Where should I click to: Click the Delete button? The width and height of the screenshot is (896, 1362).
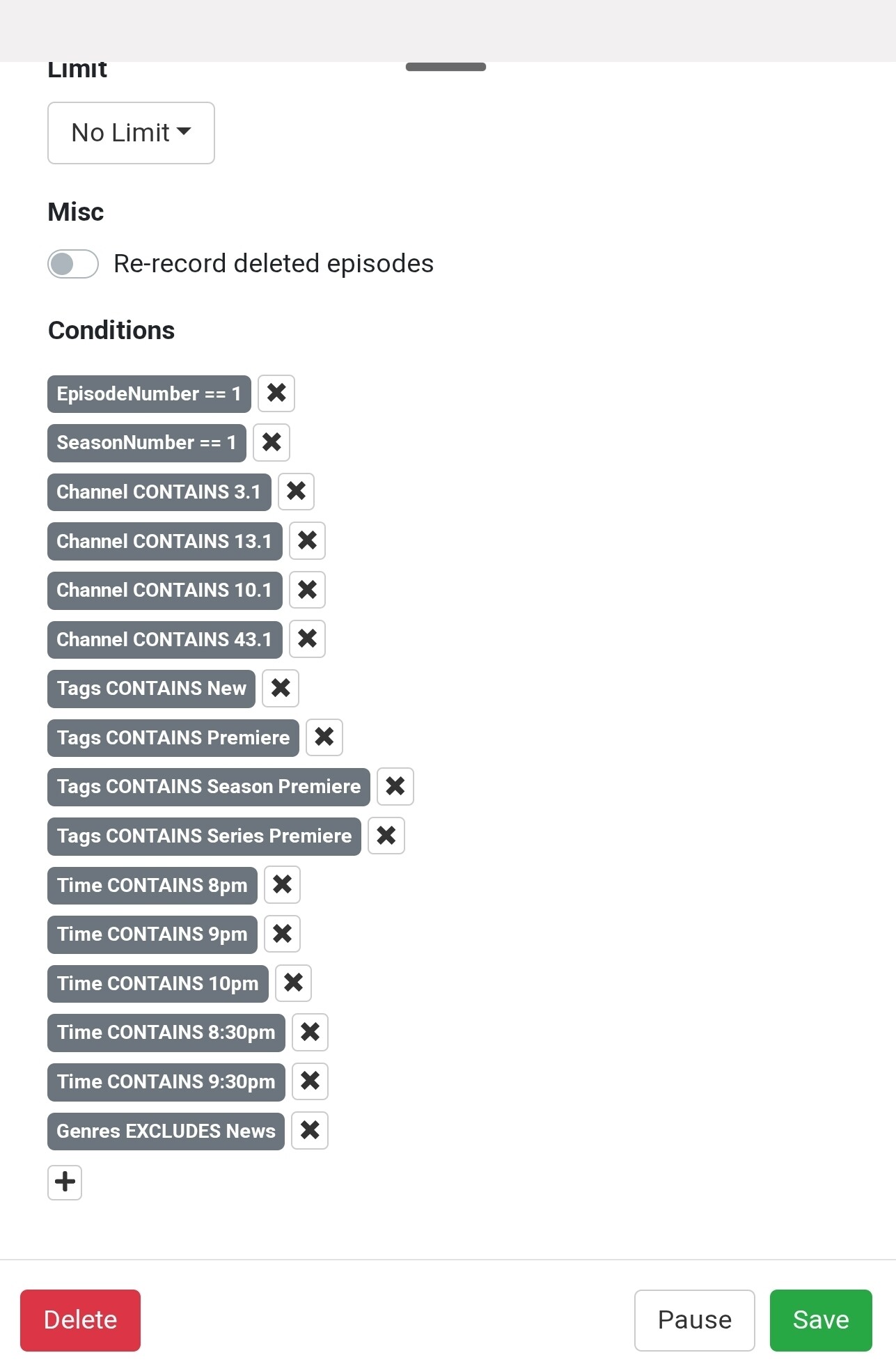click(80, 1320)
